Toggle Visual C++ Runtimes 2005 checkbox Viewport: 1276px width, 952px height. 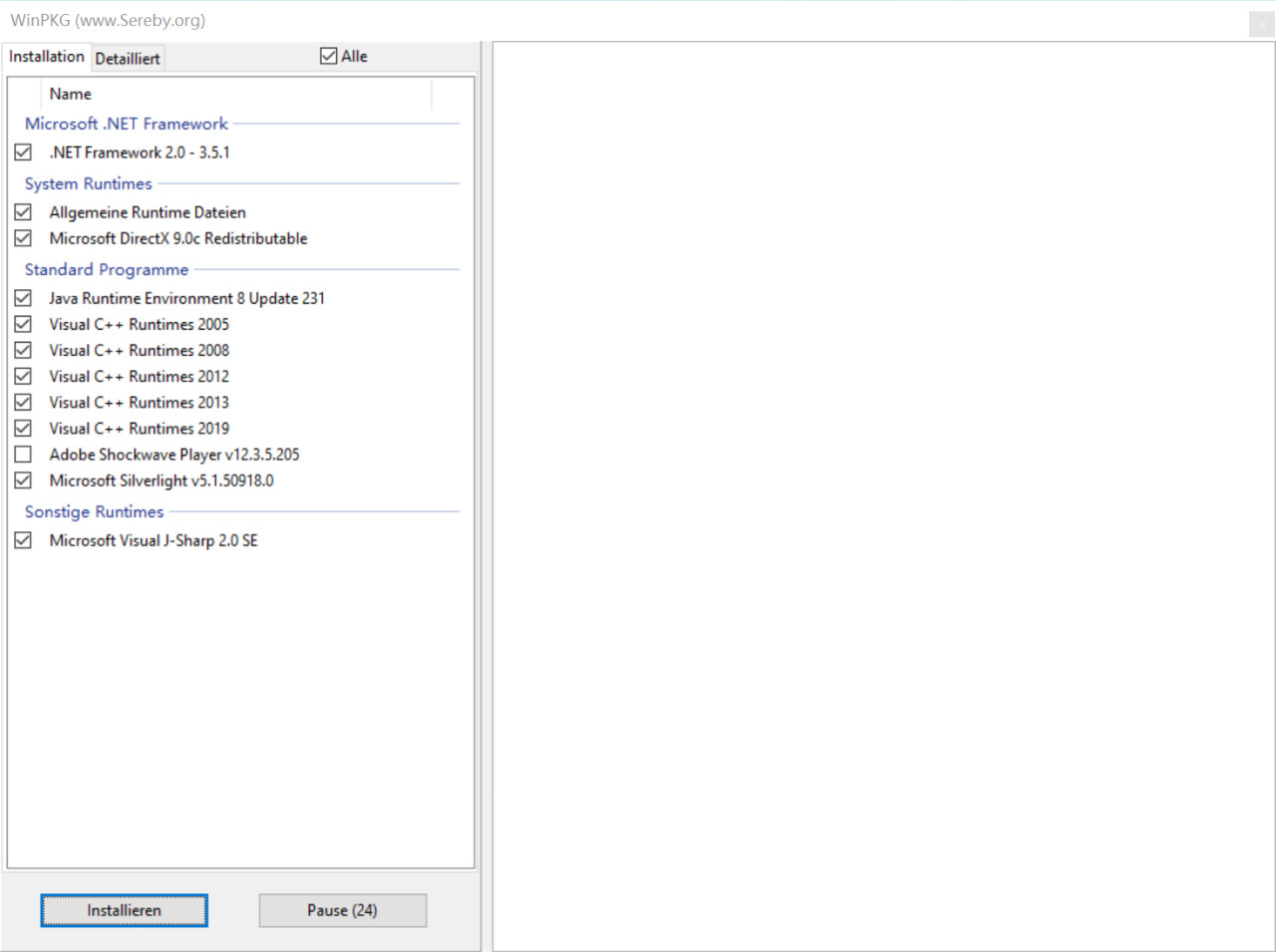click(23, 324)
